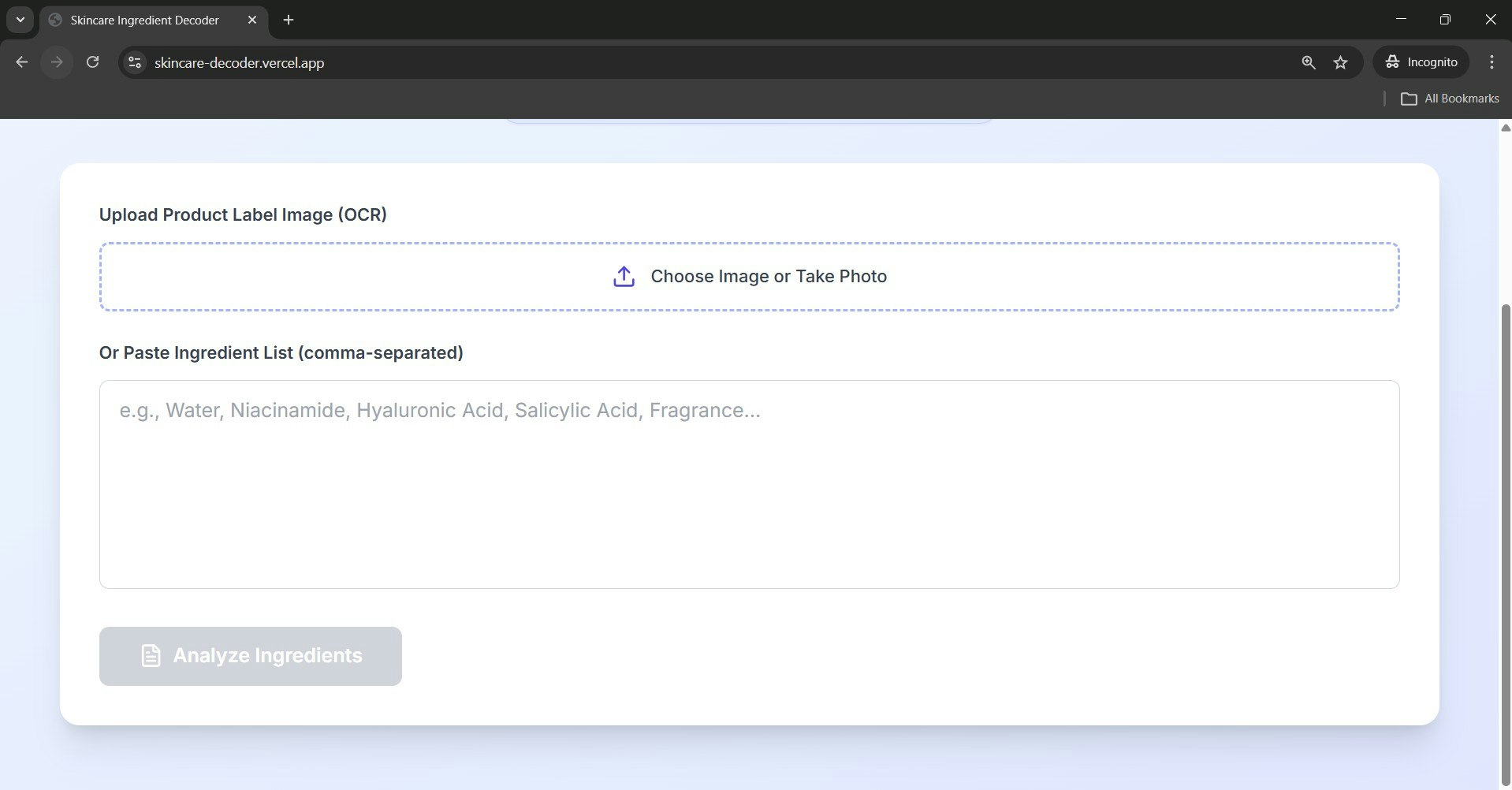Open the All Bookmarks folder

click(1450, 99)
